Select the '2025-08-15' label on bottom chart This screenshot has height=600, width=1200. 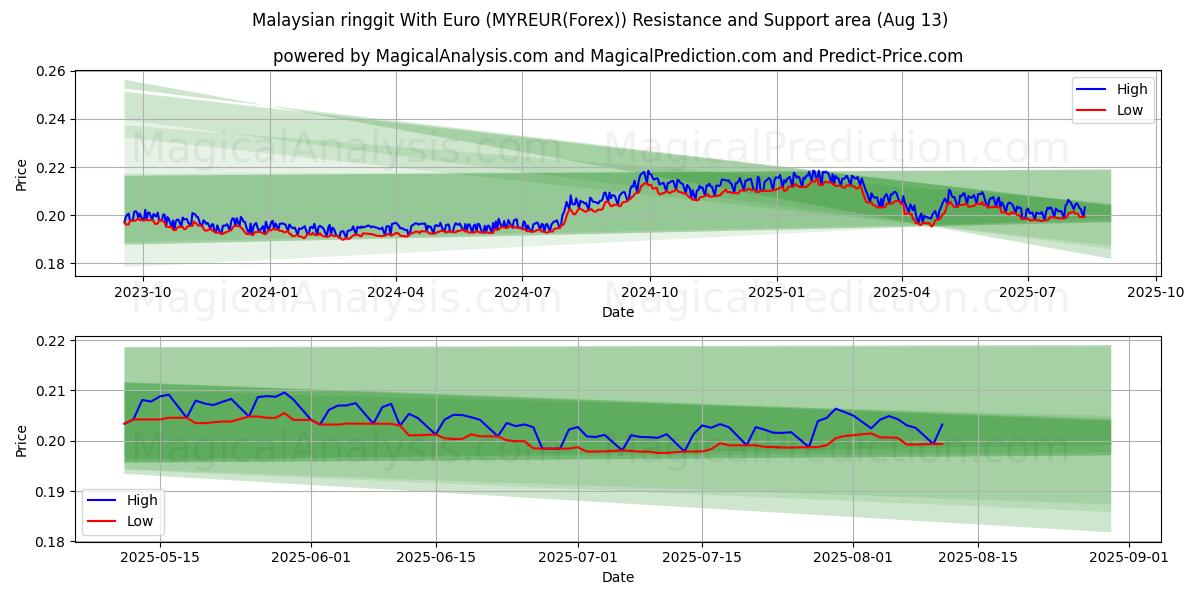coord(979,558)
